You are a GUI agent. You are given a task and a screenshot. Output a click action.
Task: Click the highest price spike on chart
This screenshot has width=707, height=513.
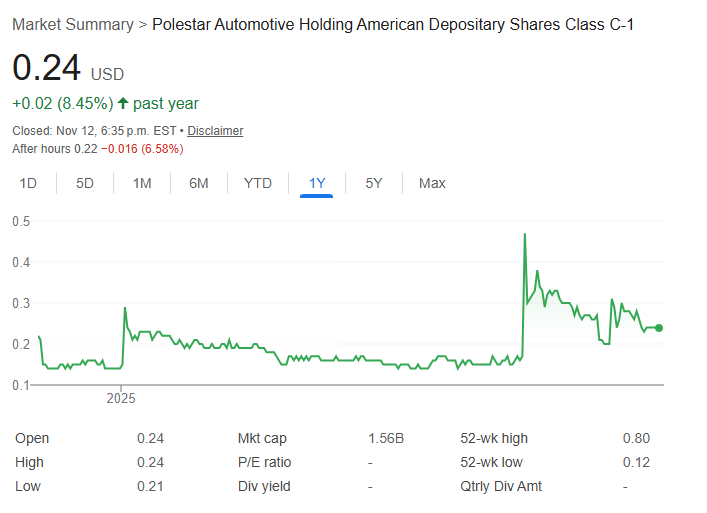click(x=525, y=235)
